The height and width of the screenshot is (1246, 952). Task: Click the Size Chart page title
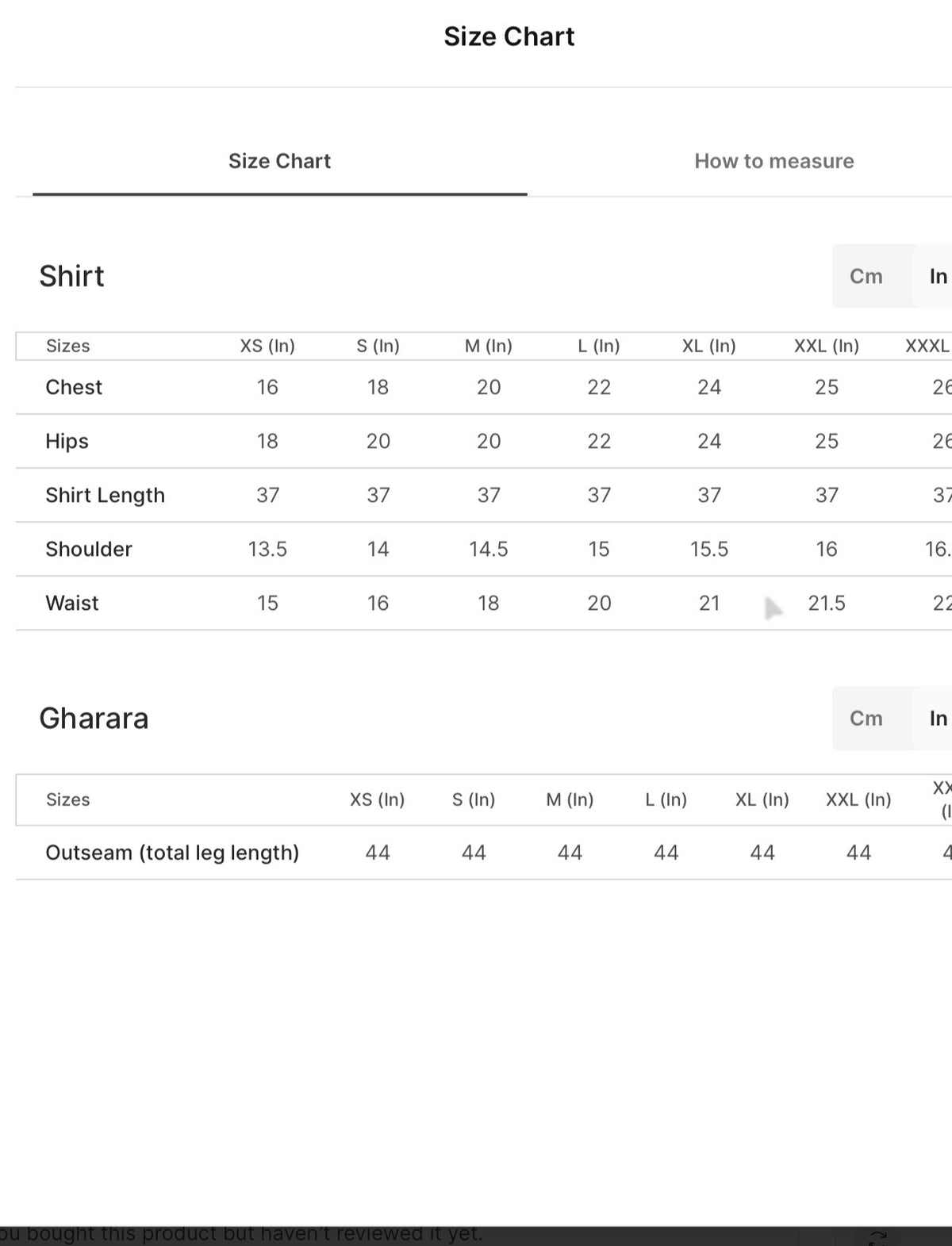(509, 36)
